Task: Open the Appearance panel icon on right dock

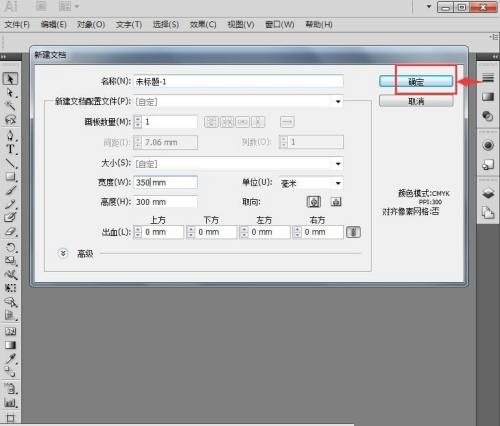Action: [x=488, y=145]
